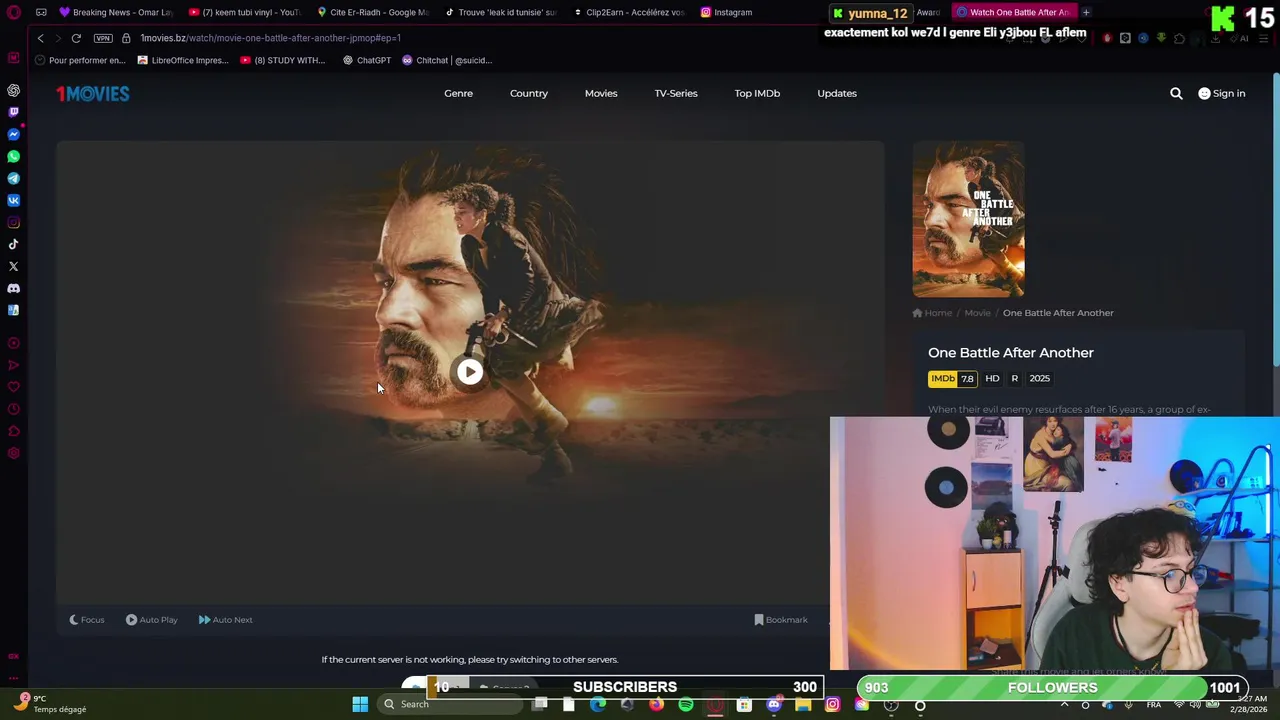Click the One Battle After Another title
Screen dimensions: 1280x720
point(1011,352)
